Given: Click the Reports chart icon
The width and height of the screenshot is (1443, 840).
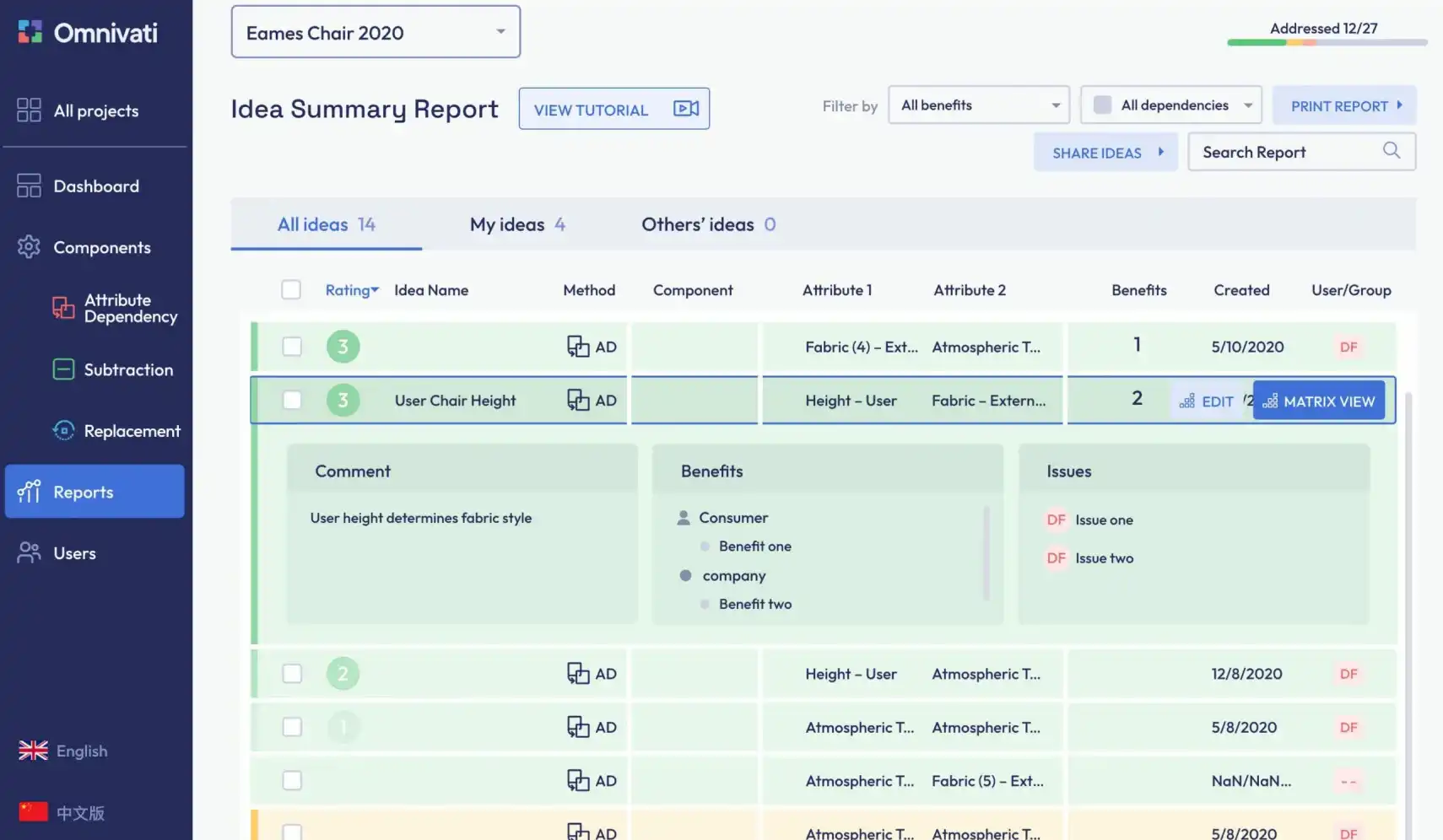Looking at the screenshot, I should (29, 492).
